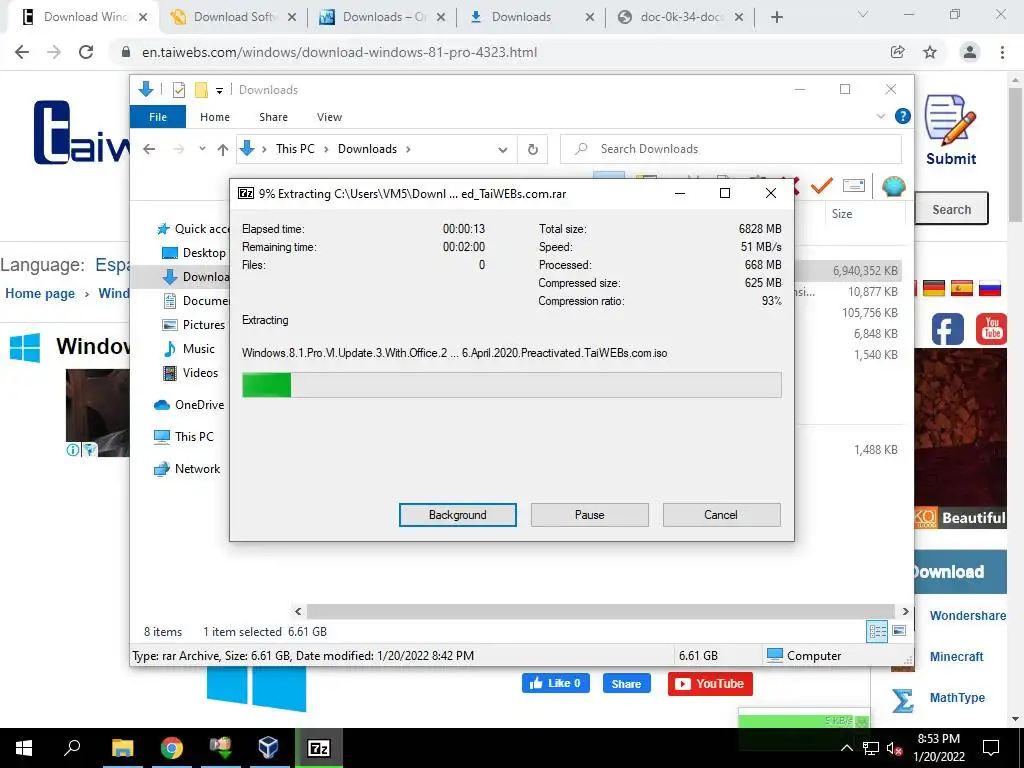This screenshot has width=1024, height=768.
Task: Open the Minecraft link
Action: coord(956,656)
